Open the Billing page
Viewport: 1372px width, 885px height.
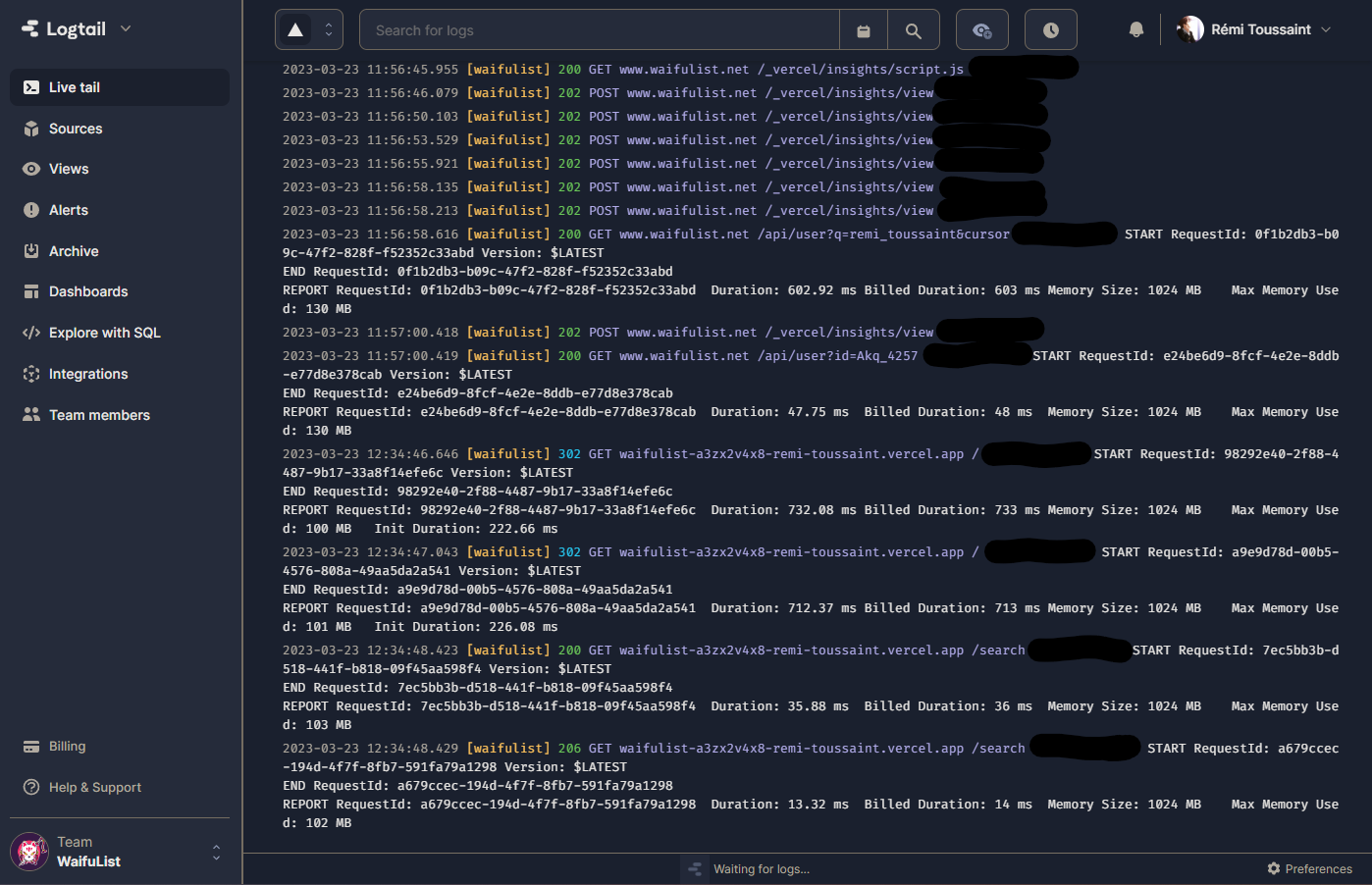(x=120, y=747)
